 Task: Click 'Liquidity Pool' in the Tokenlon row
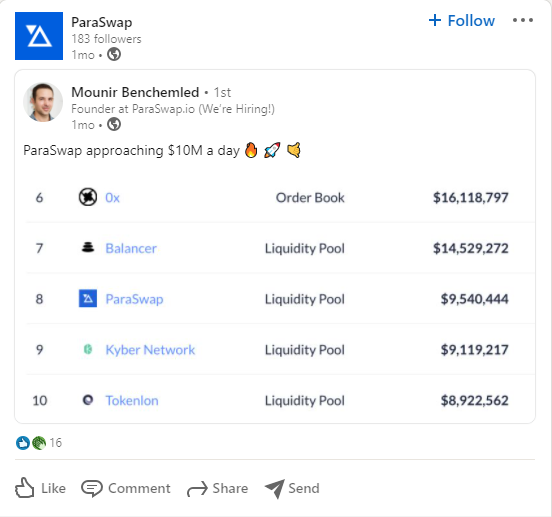coord(305,401)
